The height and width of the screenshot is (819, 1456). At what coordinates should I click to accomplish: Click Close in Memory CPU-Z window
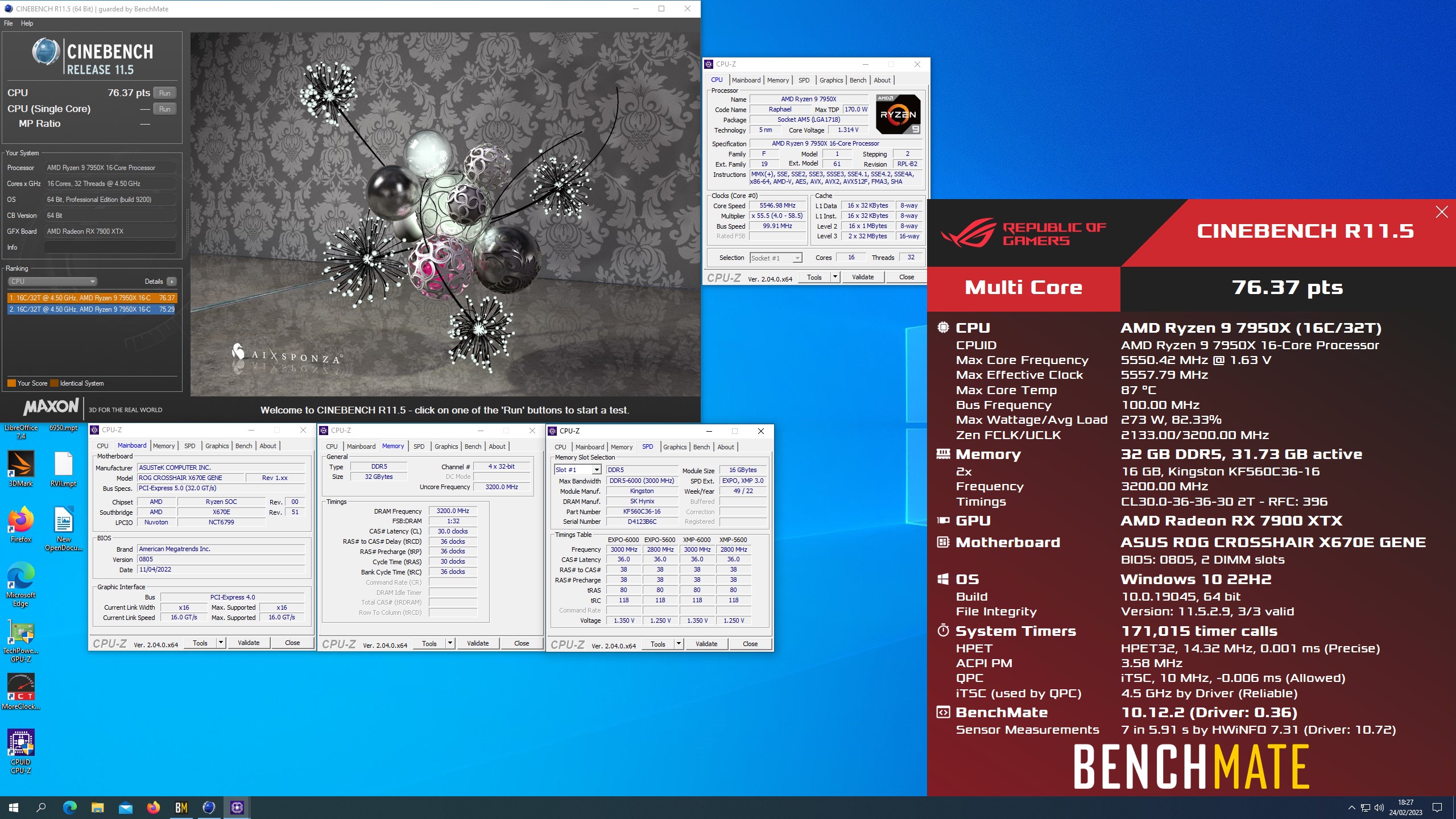pos(522,643)
